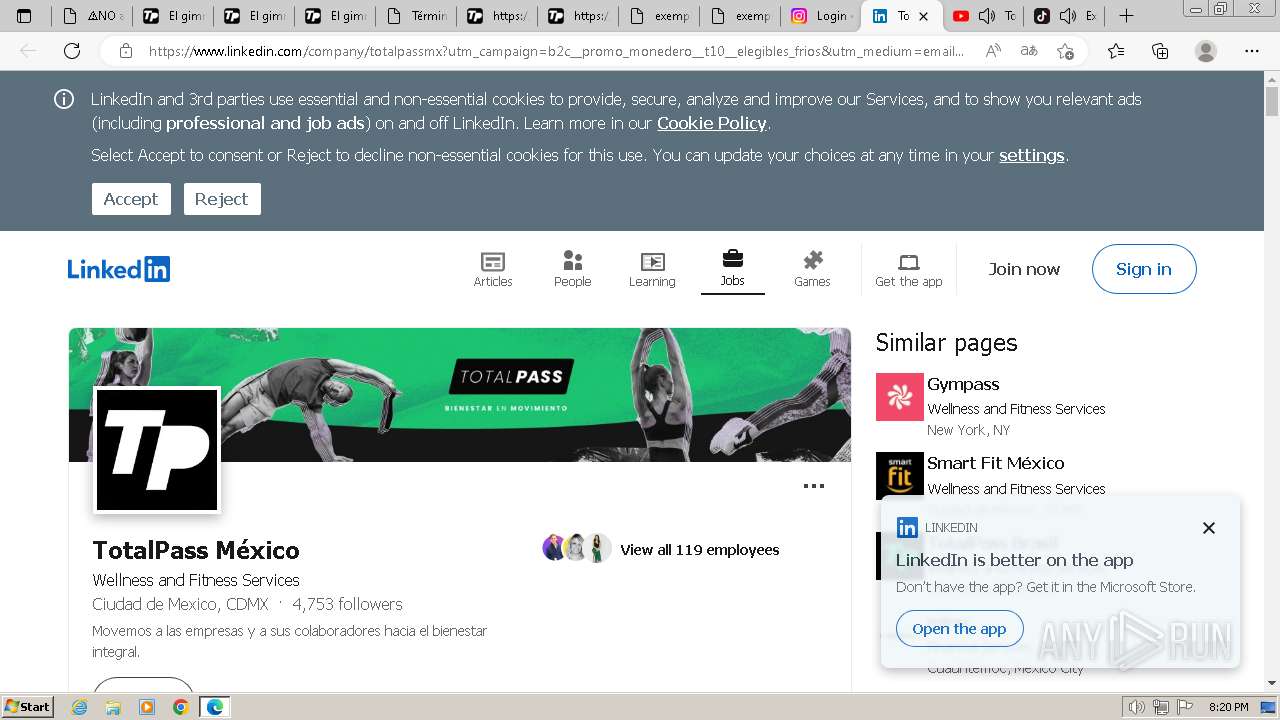Image resolution: width=1280 pixels, height=720 pixels.
Task: Switch to the first El gim tab
Action: [173, 16]
